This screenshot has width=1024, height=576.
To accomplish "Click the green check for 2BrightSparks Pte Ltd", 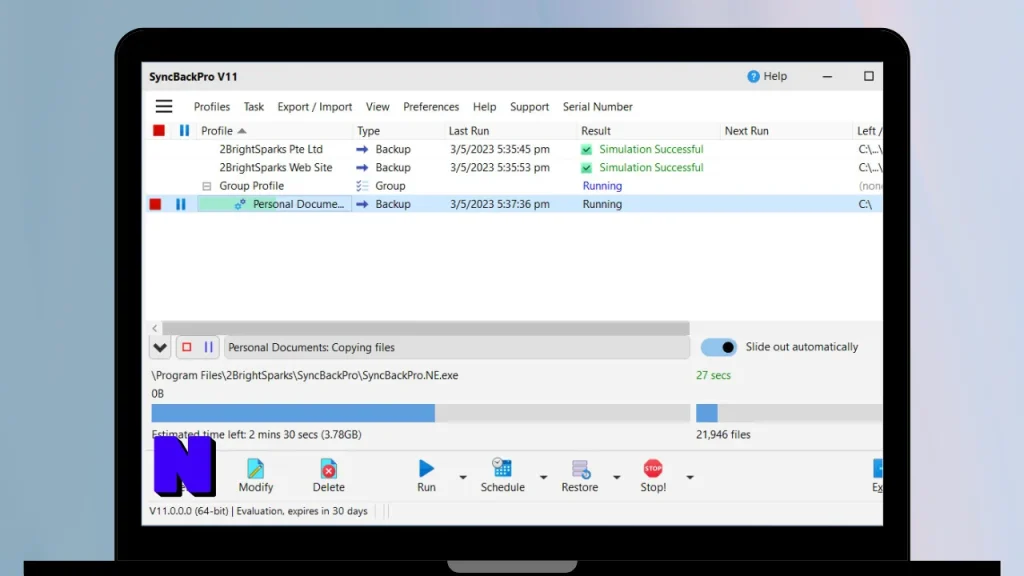I will point(586,150).
